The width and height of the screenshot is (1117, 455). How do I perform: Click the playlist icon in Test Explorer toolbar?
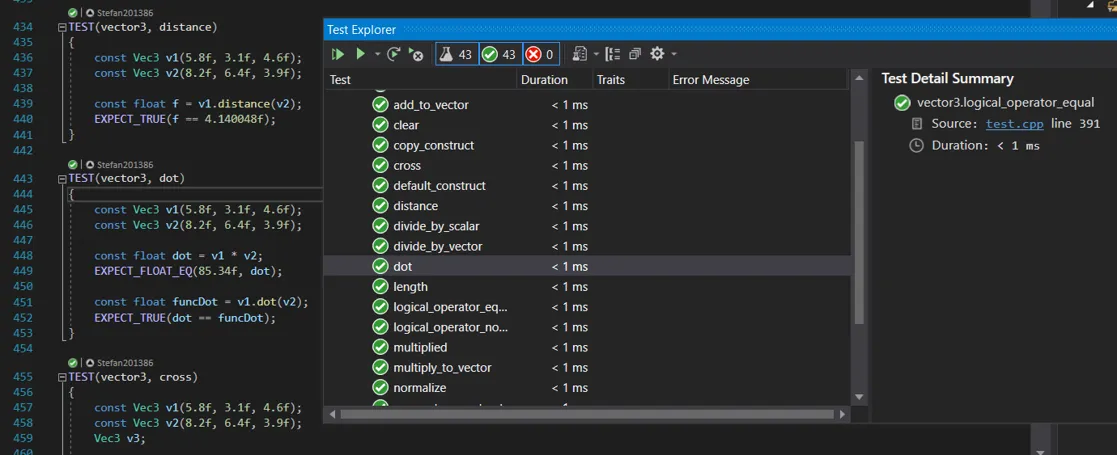pyautogui.click(x=580, y=54)
